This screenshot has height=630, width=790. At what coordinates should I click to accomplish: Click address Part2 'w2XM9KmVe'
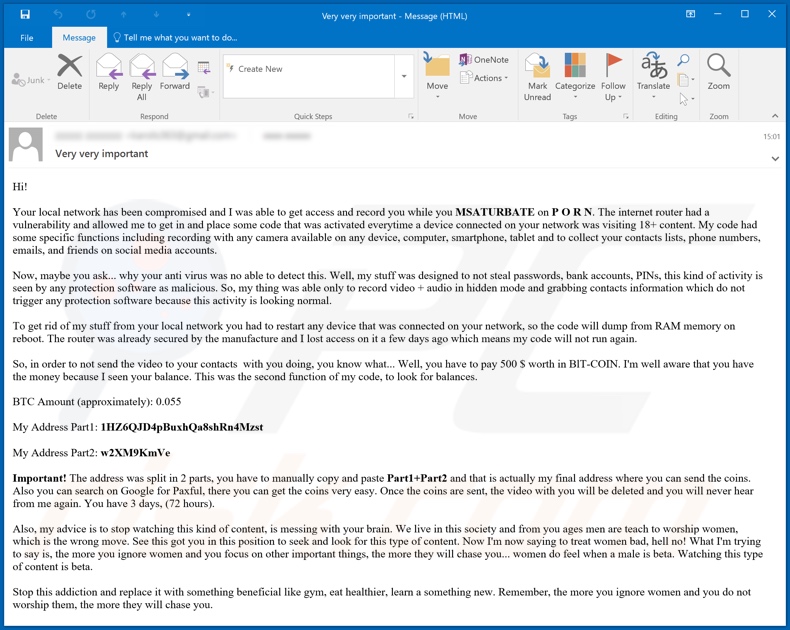click(136, 453)
